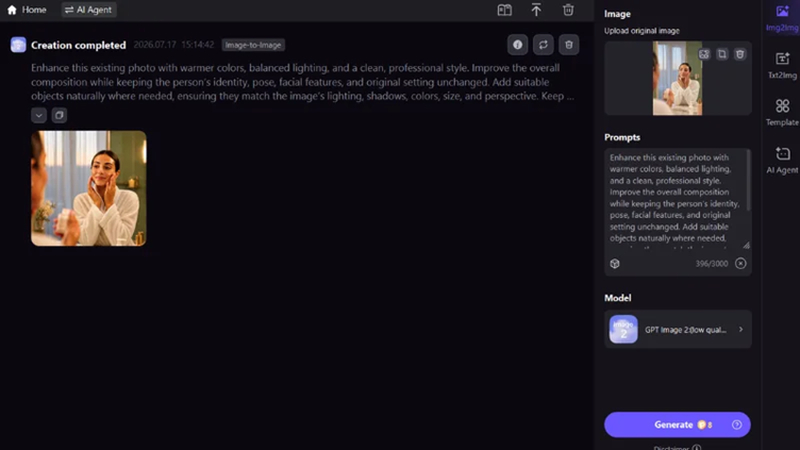The width and height of the screenshot is (800, 450).
Task: Expand the full prompt description chevron
Action: tap(39, 115)
